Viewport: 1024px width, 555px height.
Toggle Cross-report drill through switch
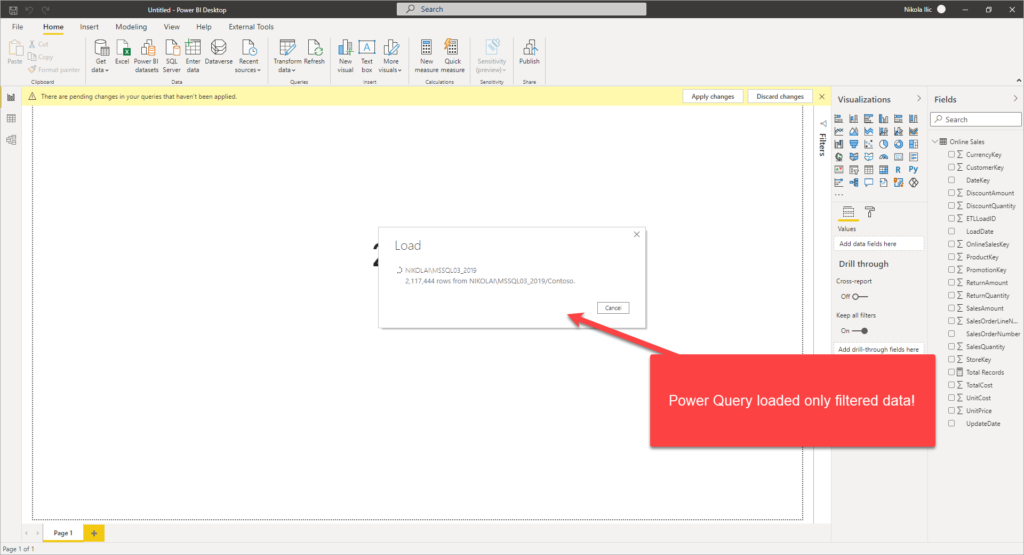pos(859,296)
